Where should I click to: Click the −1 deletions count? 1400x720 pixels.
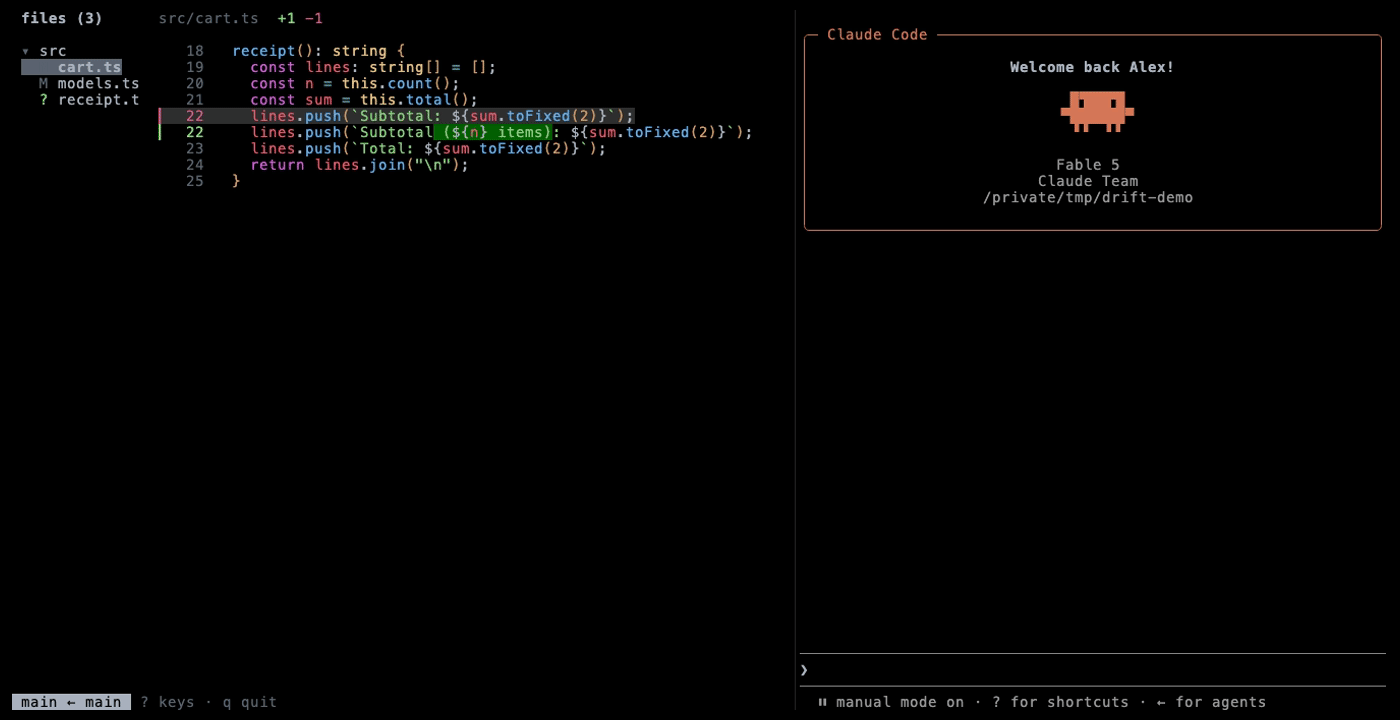click(x=313, y=18)
